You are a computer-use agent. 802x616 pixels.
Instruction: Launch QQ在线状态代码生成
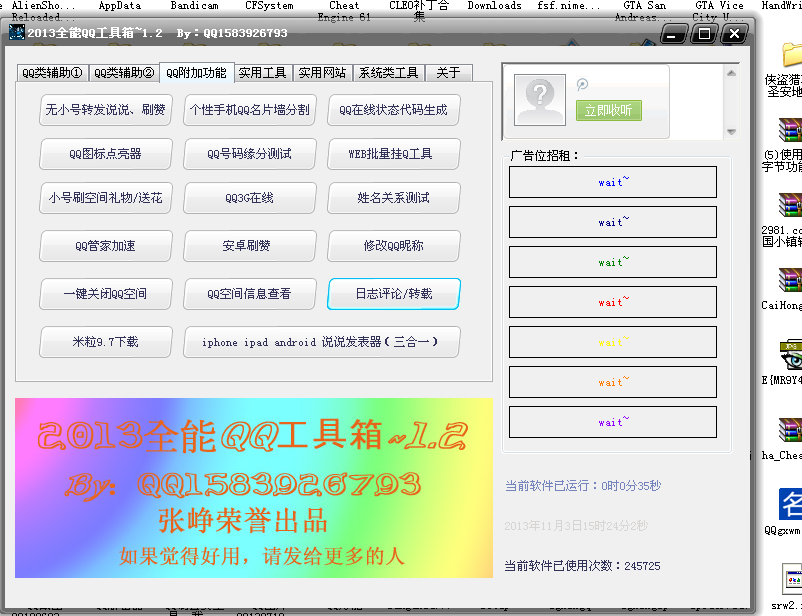393,109
